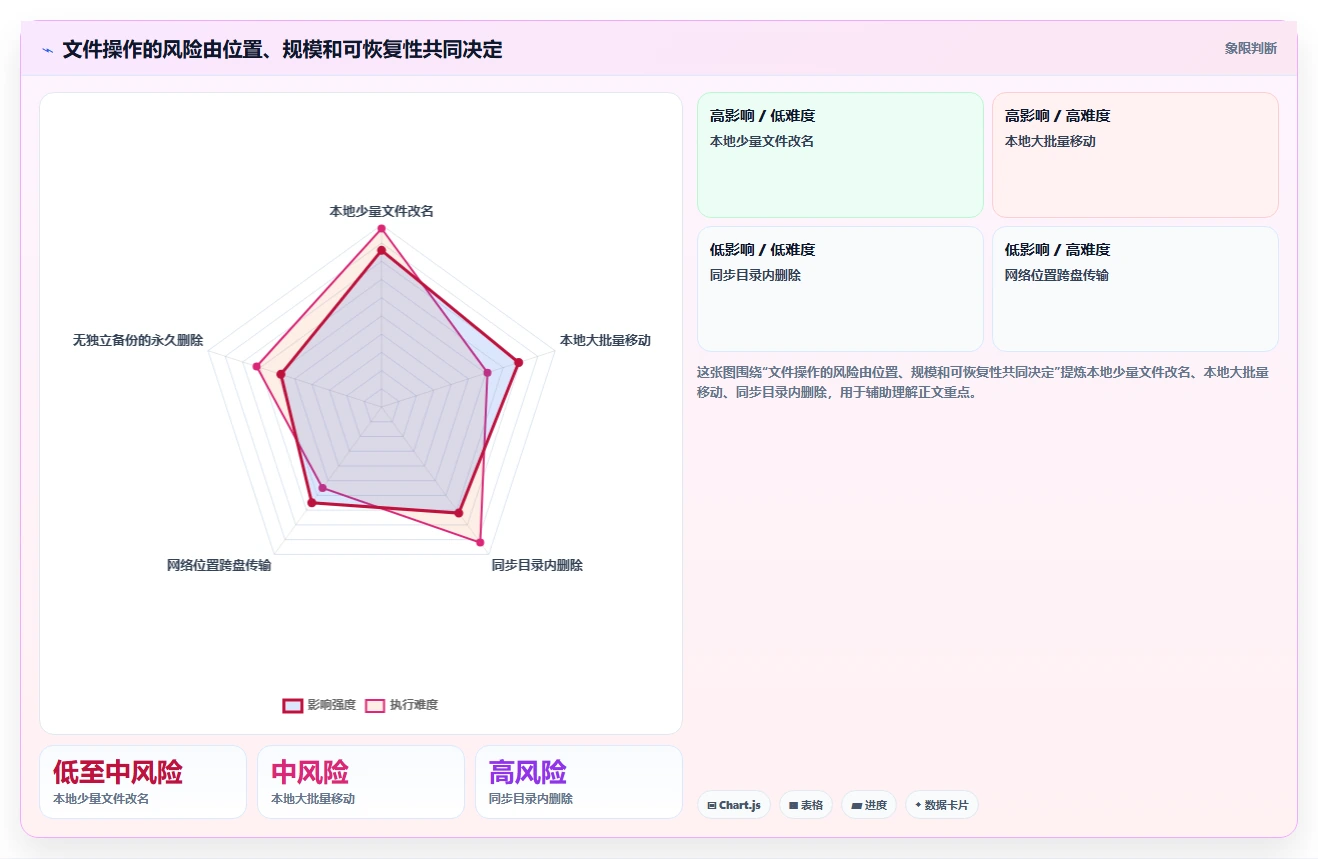This screenshot has width=1318, height=859.
Task: Click the 低至中风险 stat card
Action: click(143, 782)
